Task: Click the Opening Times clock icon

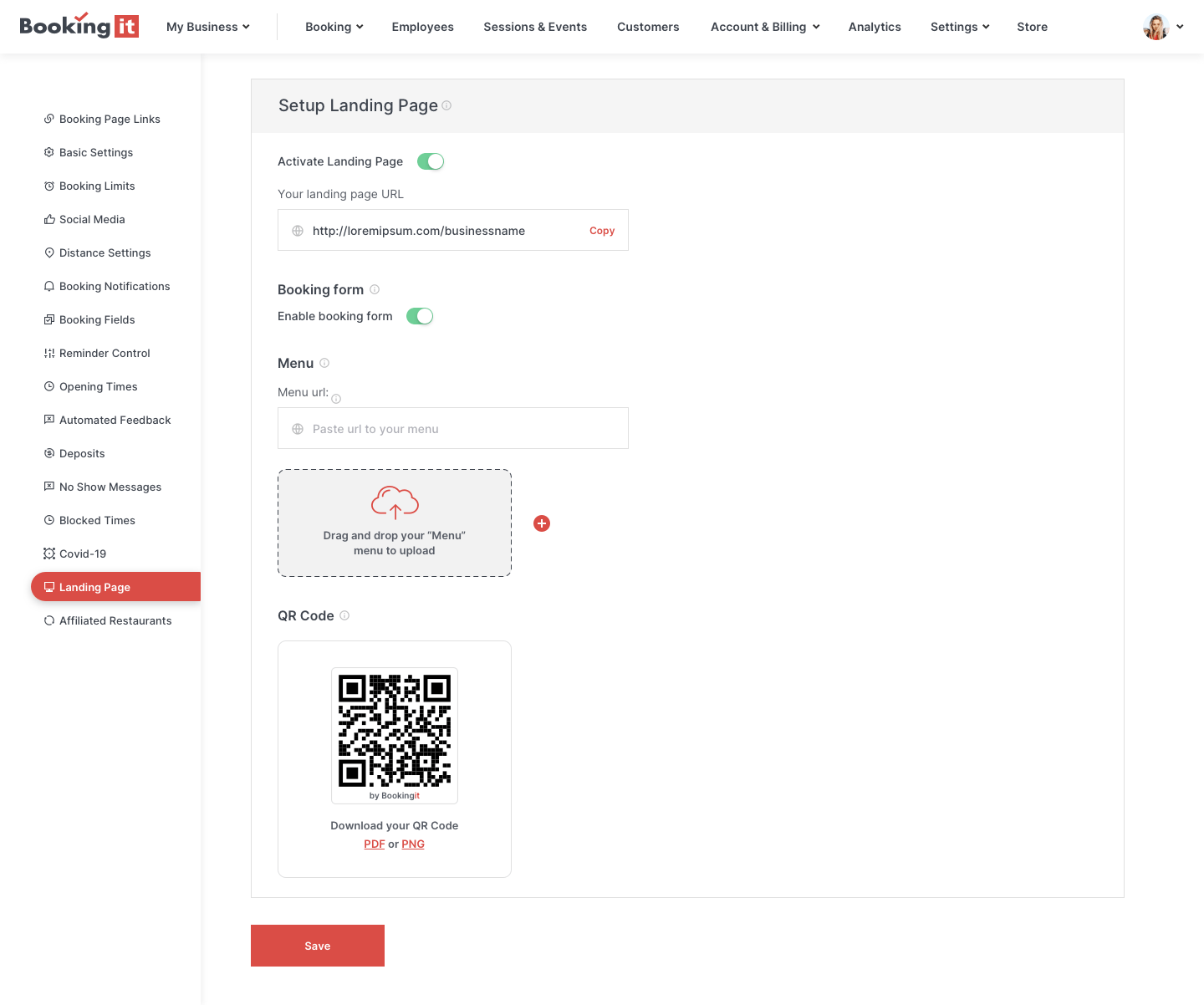Action: click(49, 386)
